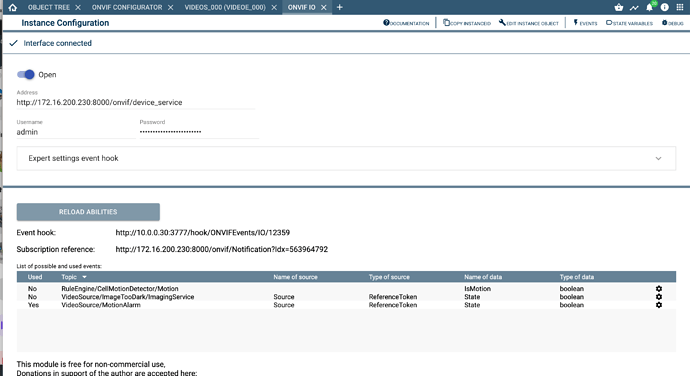
Task: Open settings gear for CellMotionDetector/Motion row
Action: (x=659, y=289)
